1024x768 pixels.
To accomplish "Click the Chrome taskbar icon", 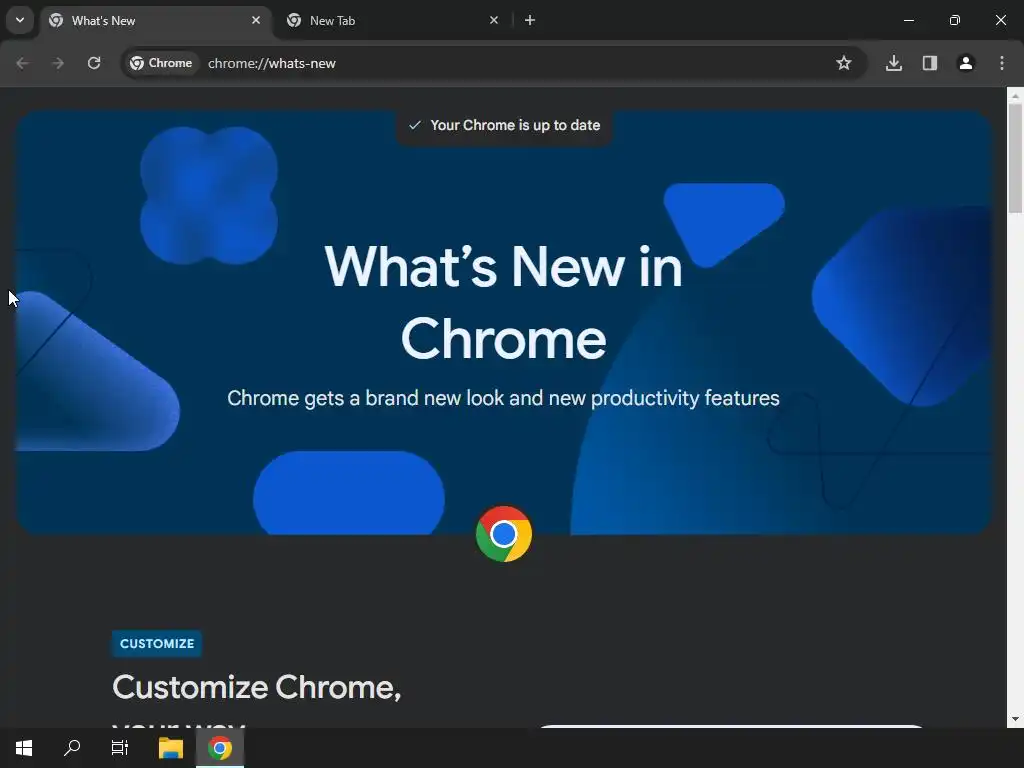I will tap(220, 748).
